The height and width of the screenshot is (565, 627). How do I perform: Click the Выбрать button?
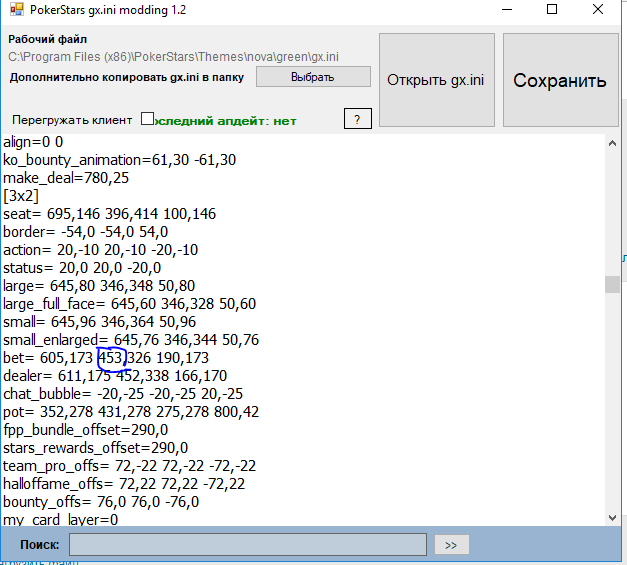[x=313, y=76]
